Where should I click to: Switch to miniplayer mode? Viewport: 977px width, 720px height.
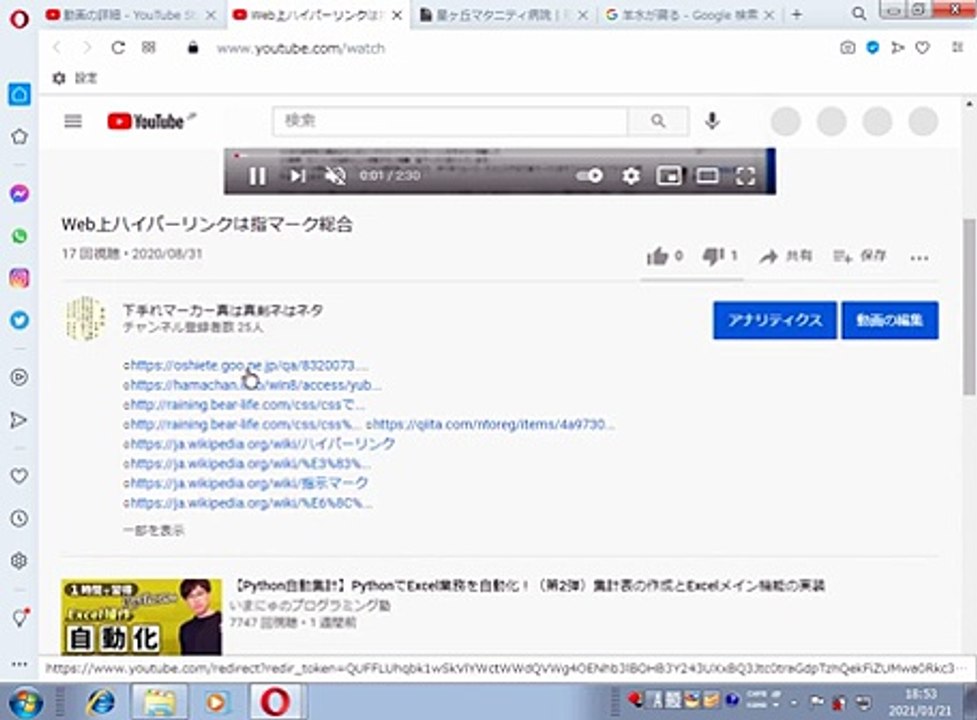click(x=669, y=176)
